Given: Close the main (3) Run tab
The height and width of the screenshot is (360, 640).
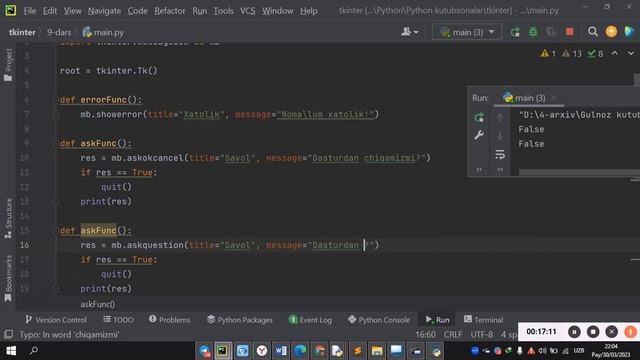Looking at the screenshot, I should click(x=553, y=98).
